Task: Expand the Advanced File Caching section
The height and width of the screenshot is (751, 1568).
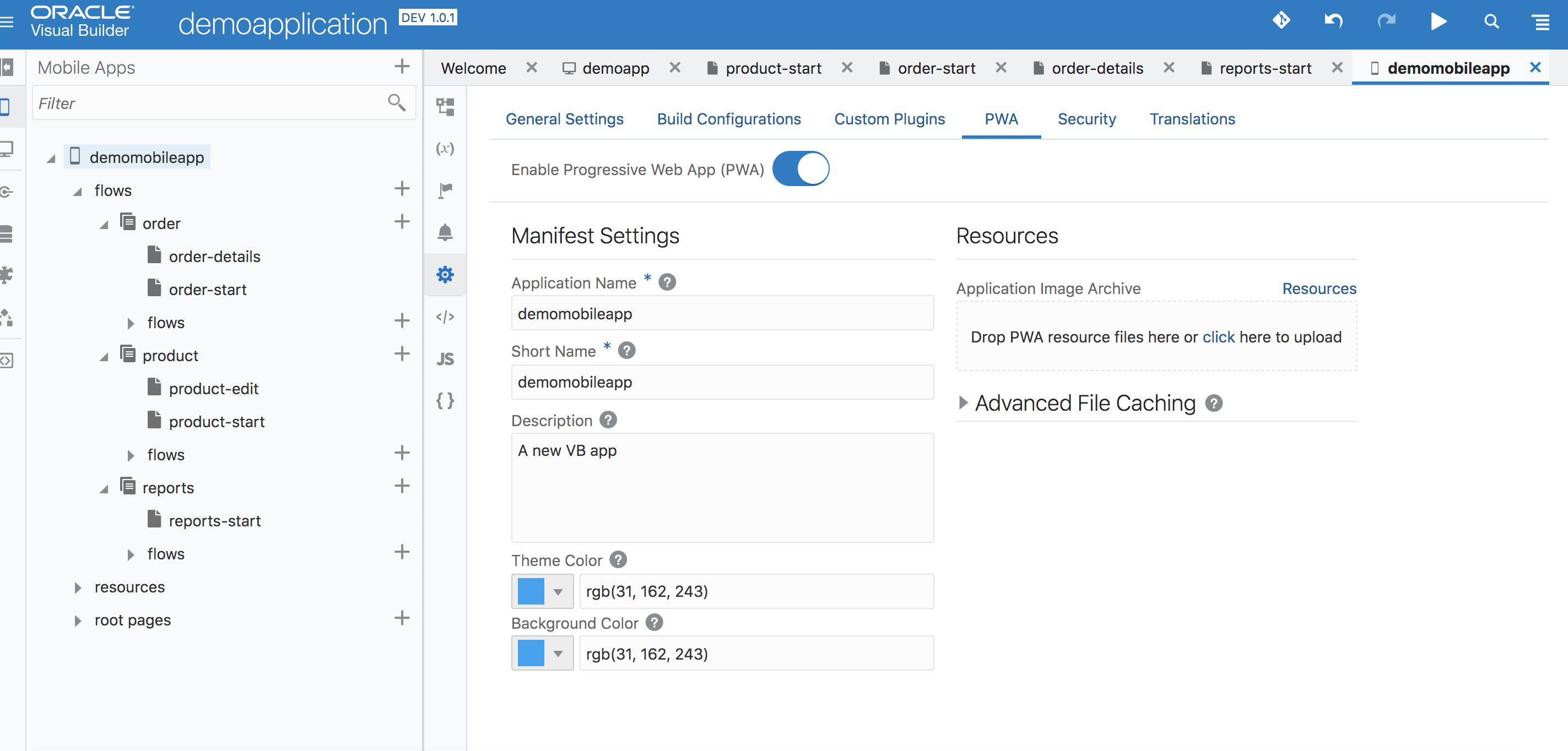Action: click(x=963, y=402)
